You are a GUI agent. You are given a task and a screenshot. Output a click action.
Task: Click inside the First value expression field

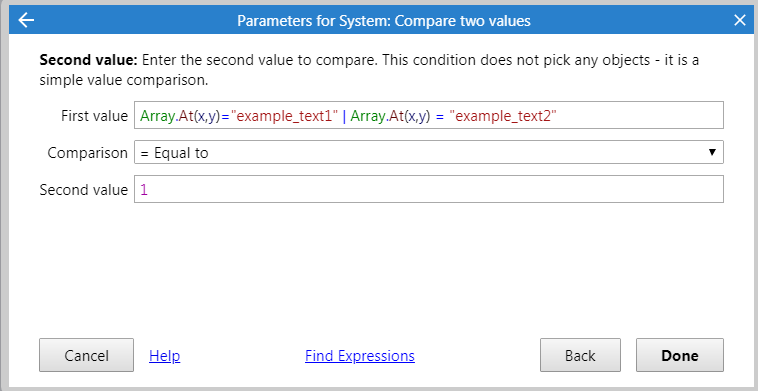pyautogui.click(x=429, y=115)
